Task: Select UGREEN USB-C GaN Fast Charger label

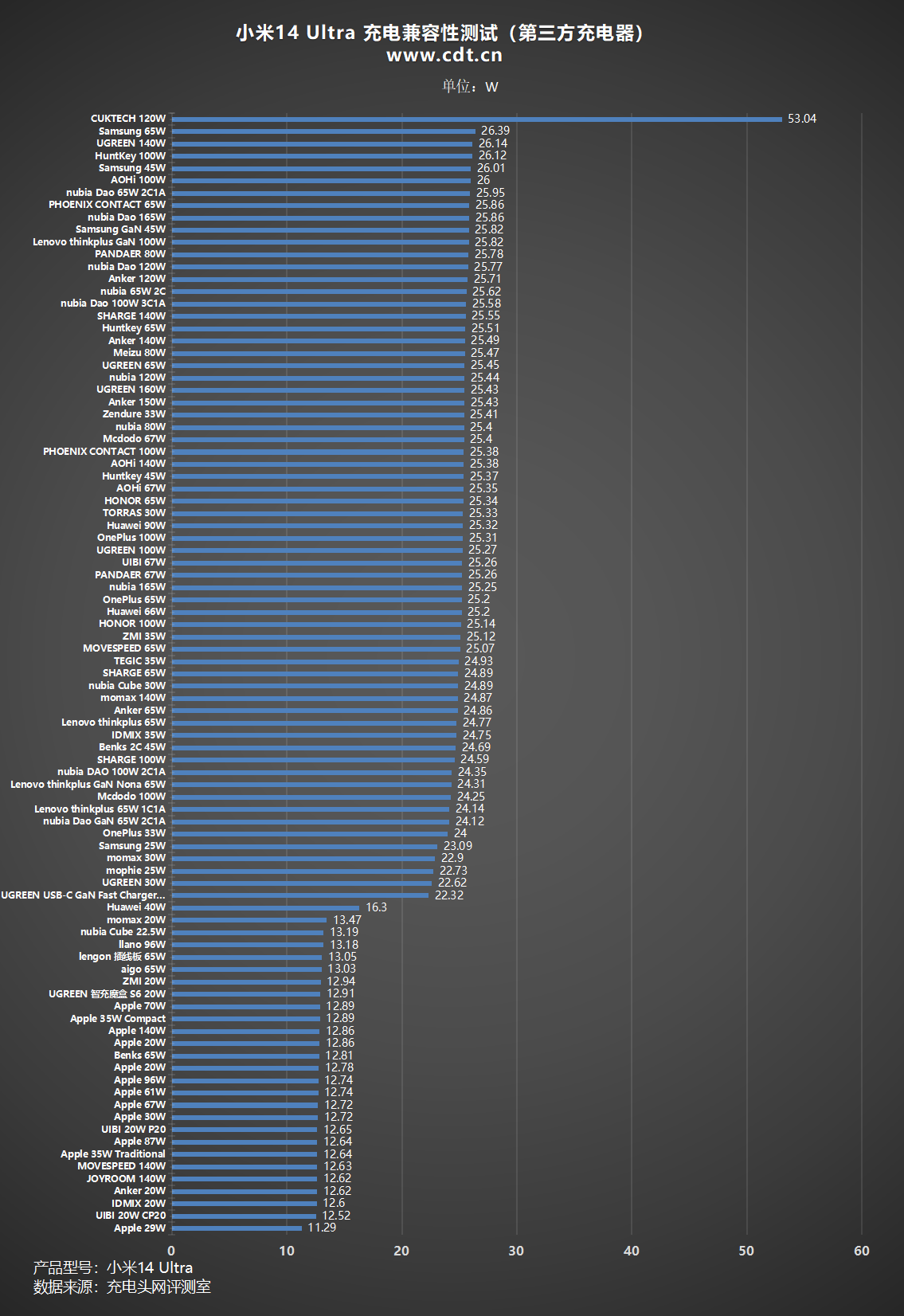Action: (x=83, y=895)
